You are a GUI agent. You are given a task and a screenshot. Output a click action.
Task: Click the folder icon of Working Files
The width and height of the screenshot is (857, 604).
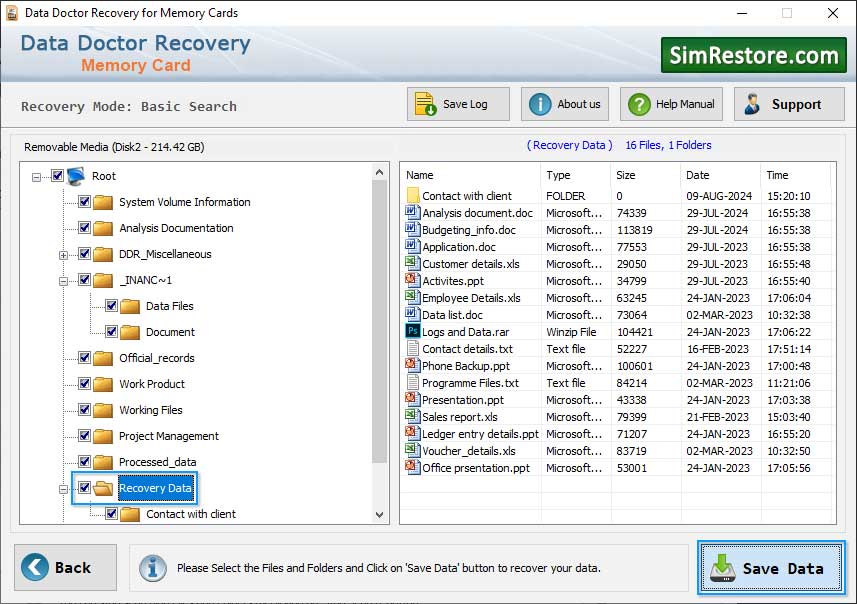tap(103, 410)
